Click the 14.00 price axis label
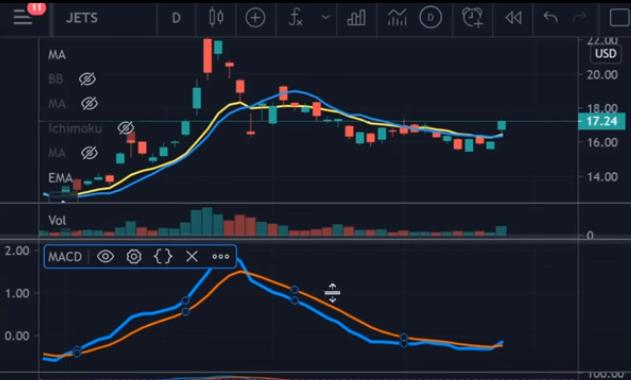Viewport: 631px width, 380px height. (602, 177)
